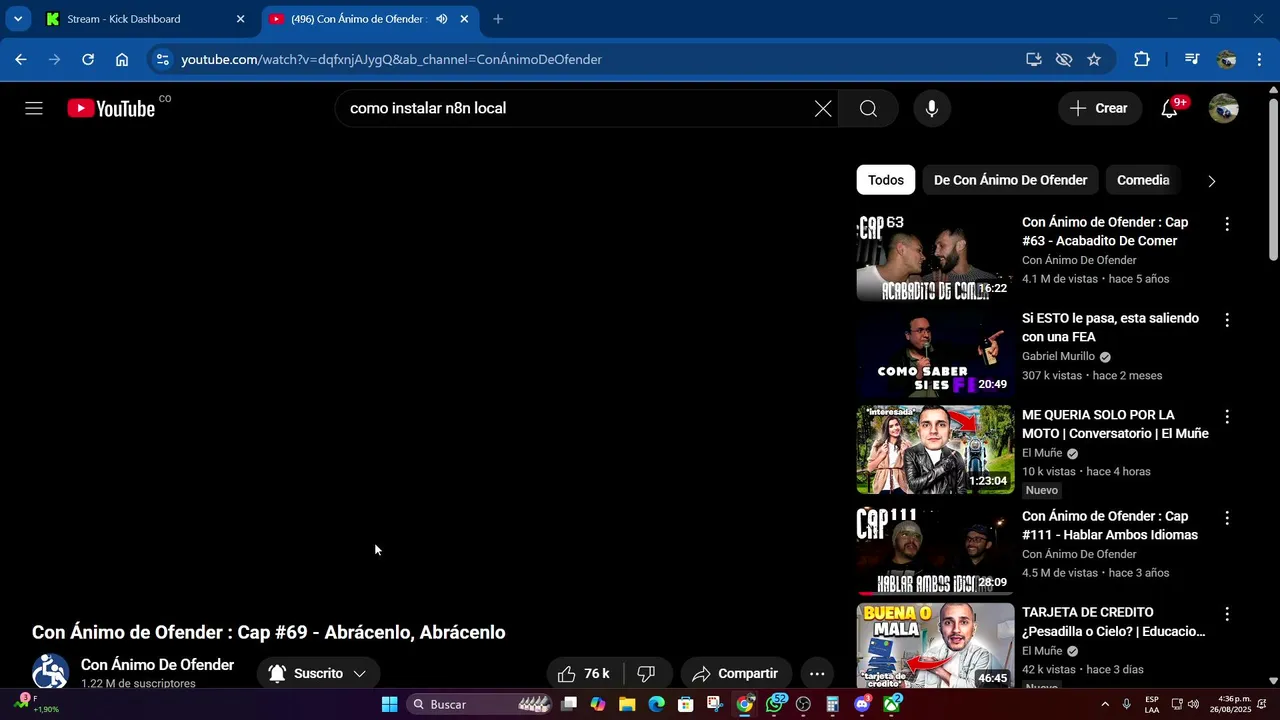Open Si ESTO le pasa video title
The image size is (1280, 720).
pyautogui.click(x=1110, y=327)
